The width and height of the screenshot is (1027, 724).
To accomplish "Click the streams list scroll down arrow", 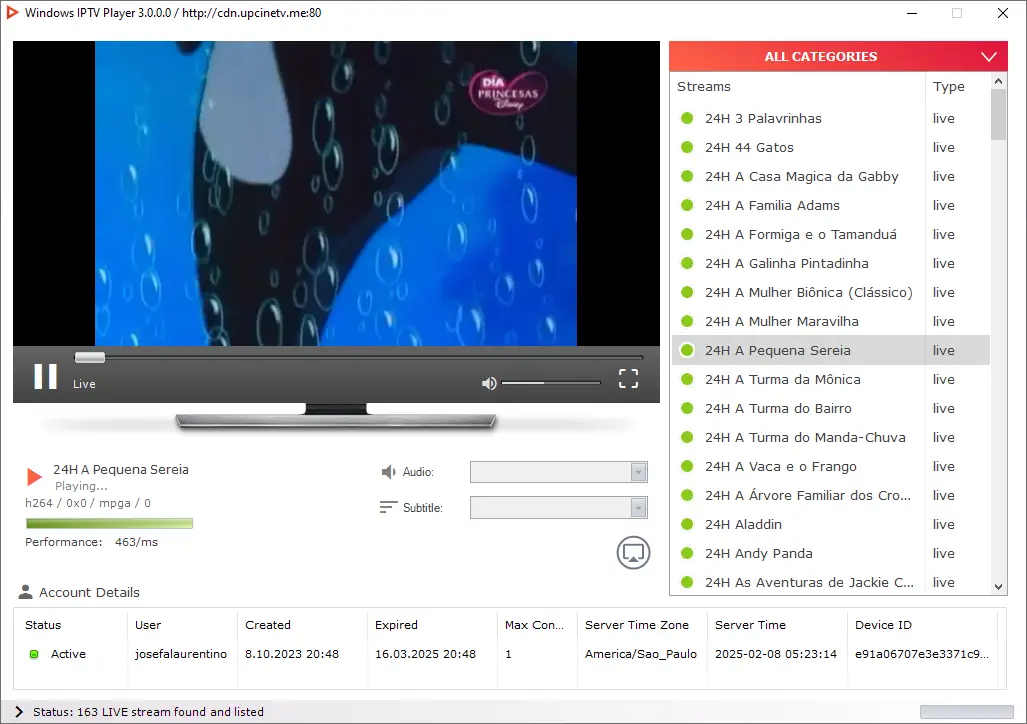I will pos(998,587).
